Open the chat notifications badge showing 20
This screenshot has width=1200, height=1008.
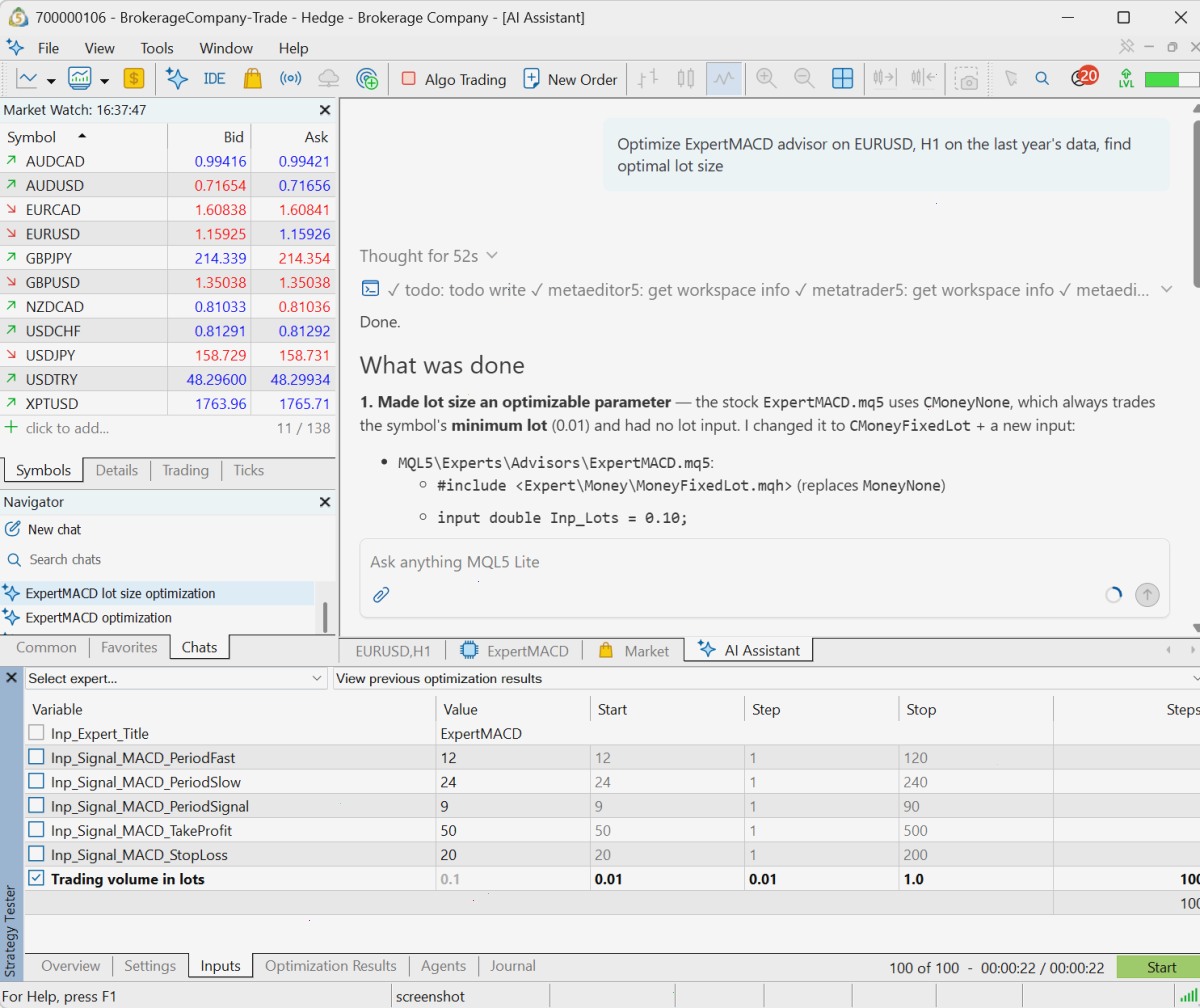coord(1084,78)
